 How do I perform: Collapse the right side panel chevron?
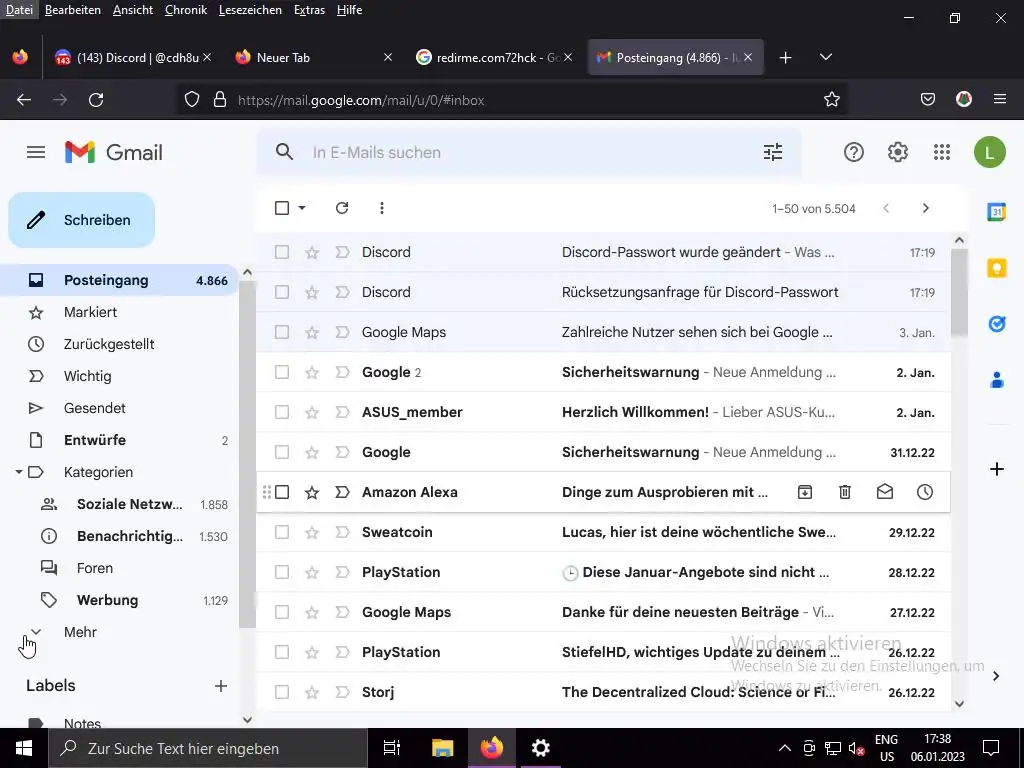(996, 676)
